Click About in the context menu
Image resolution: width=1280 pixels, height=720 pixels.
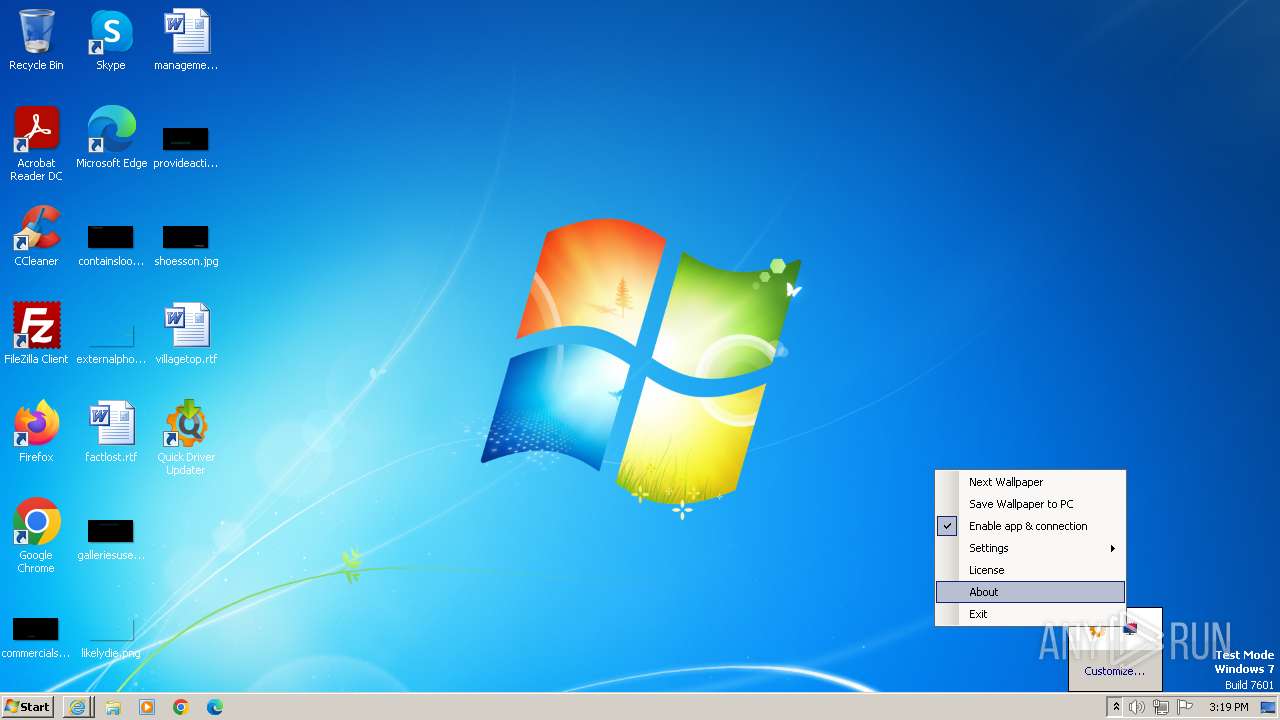click(1030, 592)
